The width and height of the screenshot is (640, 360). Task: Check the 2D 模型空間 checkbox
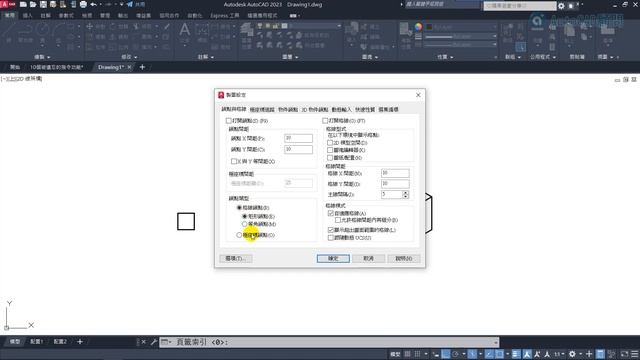pos(330,143)
